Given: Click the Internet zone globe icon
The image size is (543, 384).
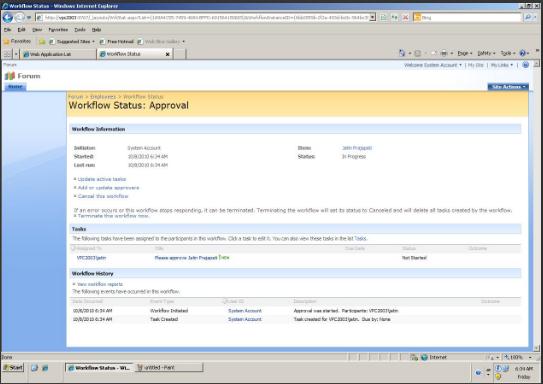Looking at the screenshot, I should [x=424, y=357].
